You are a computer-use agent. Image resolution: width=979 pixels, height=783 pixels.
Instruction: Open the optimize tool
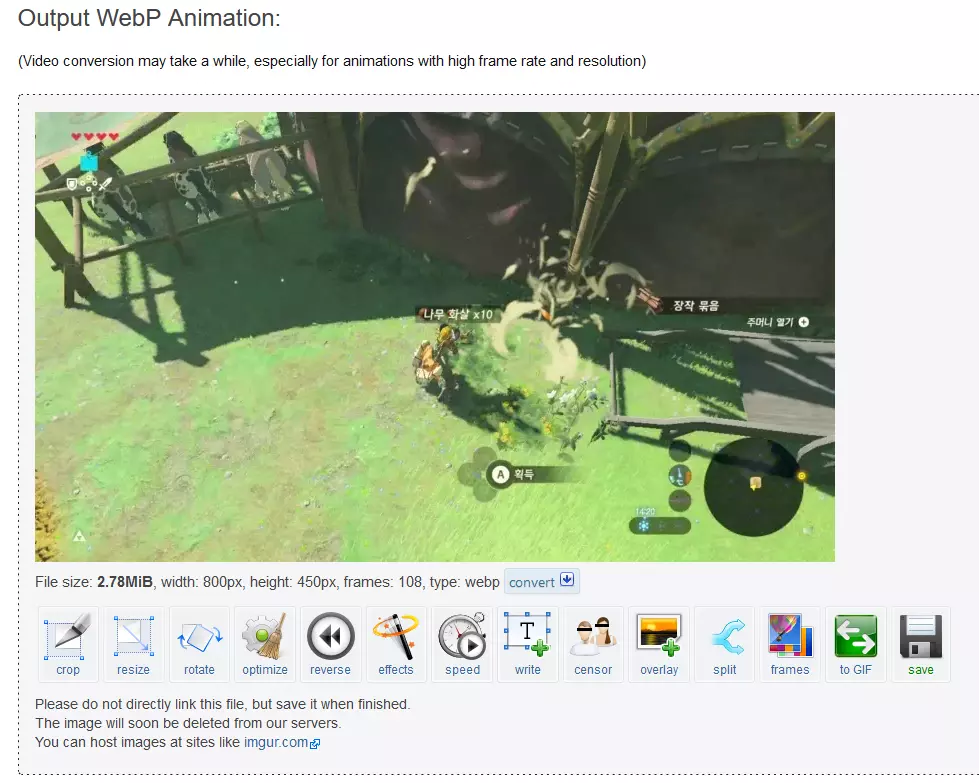pyautogui.click(x=265, y=644)
